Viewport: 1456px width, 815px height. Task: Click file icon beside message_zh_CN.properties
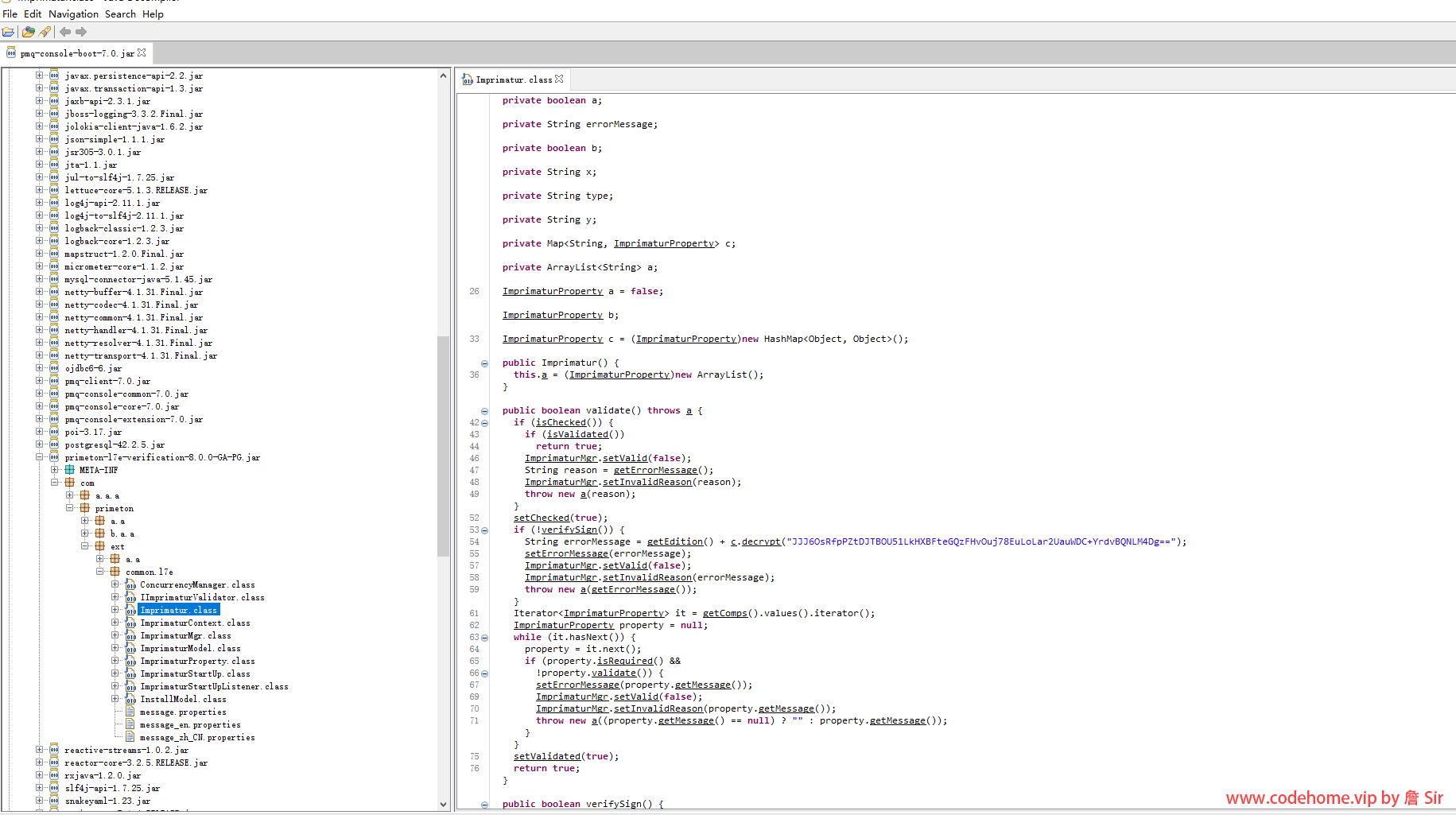(x=130, y=737)
